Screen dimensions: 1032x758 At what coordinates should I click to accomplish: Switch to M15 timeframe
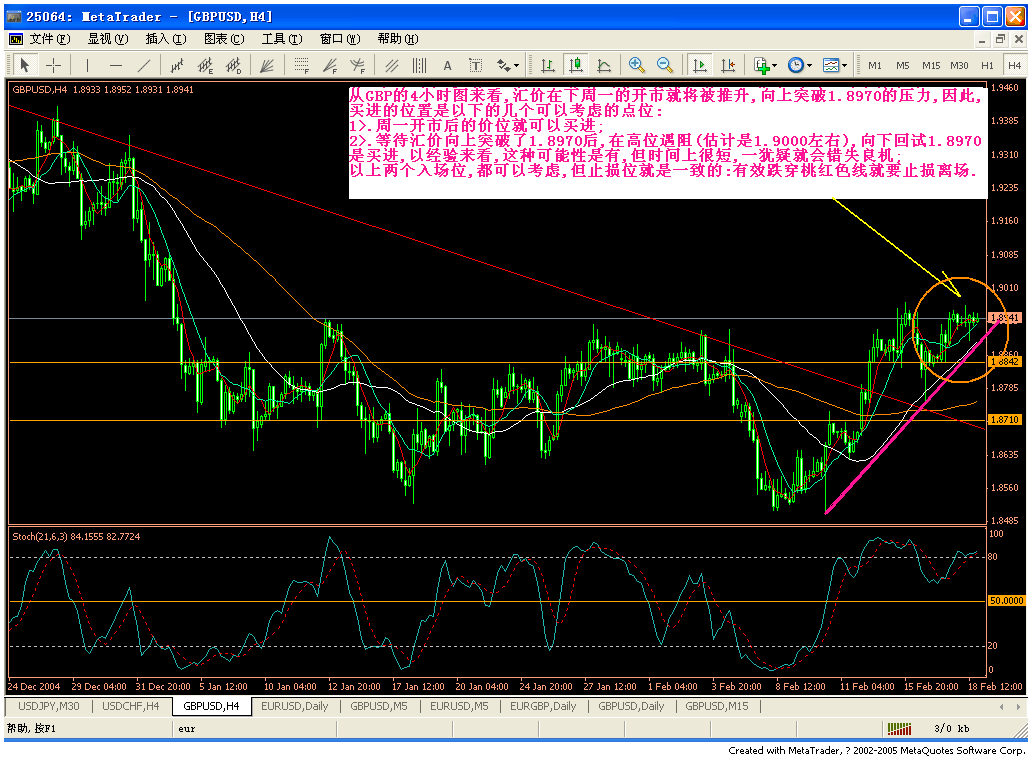tap(931, 65)
